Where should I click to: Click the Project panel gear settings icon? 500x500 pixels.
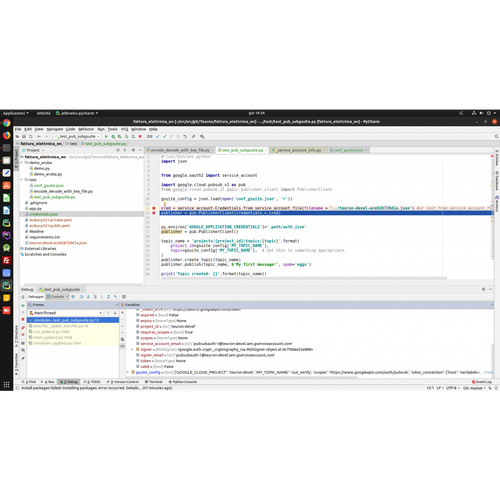pyautogui.click(x=133, y=150)
